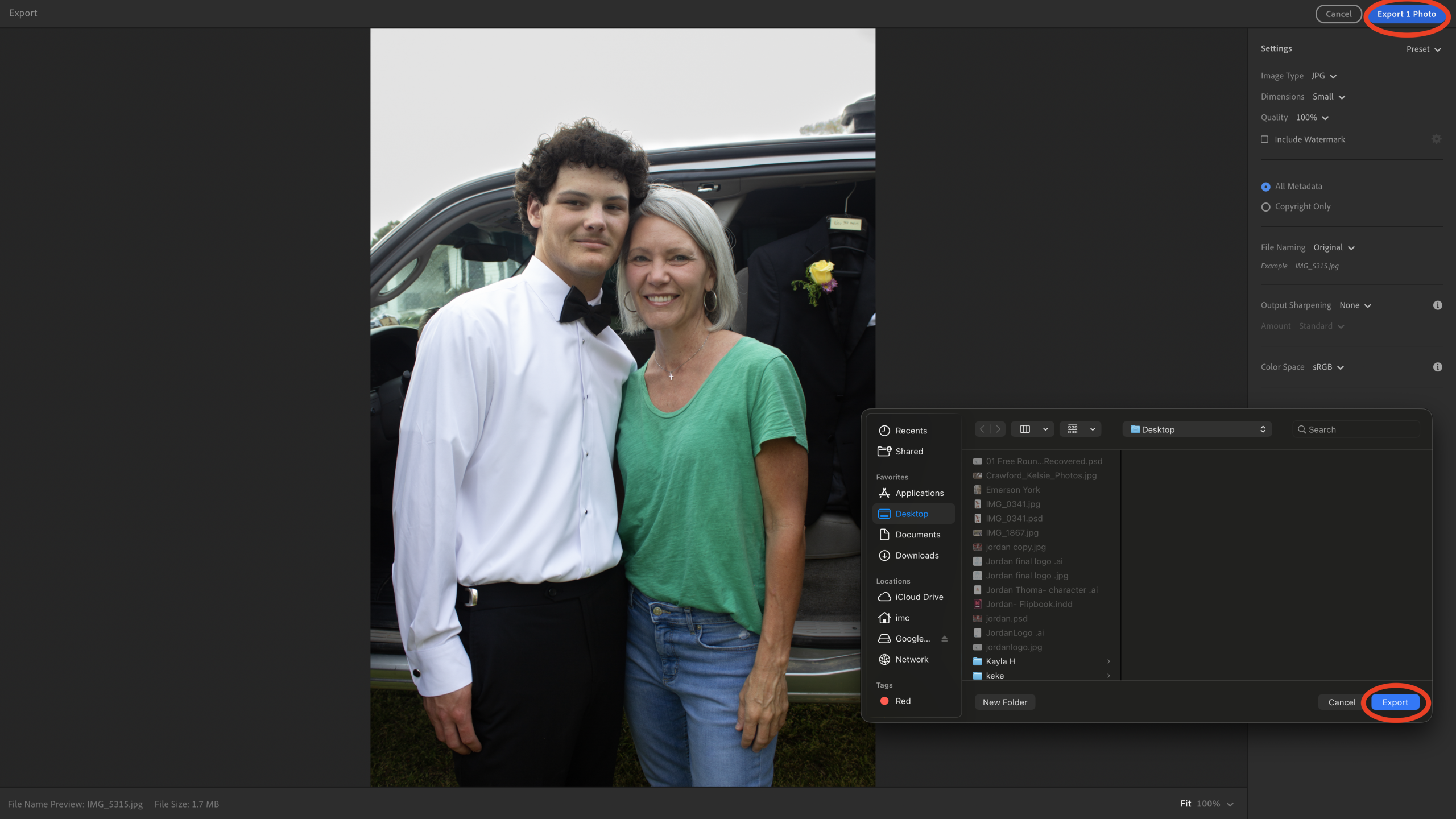
Task: Open the Image Type JPG dropdown
Action: click(x=1323, y=76)
